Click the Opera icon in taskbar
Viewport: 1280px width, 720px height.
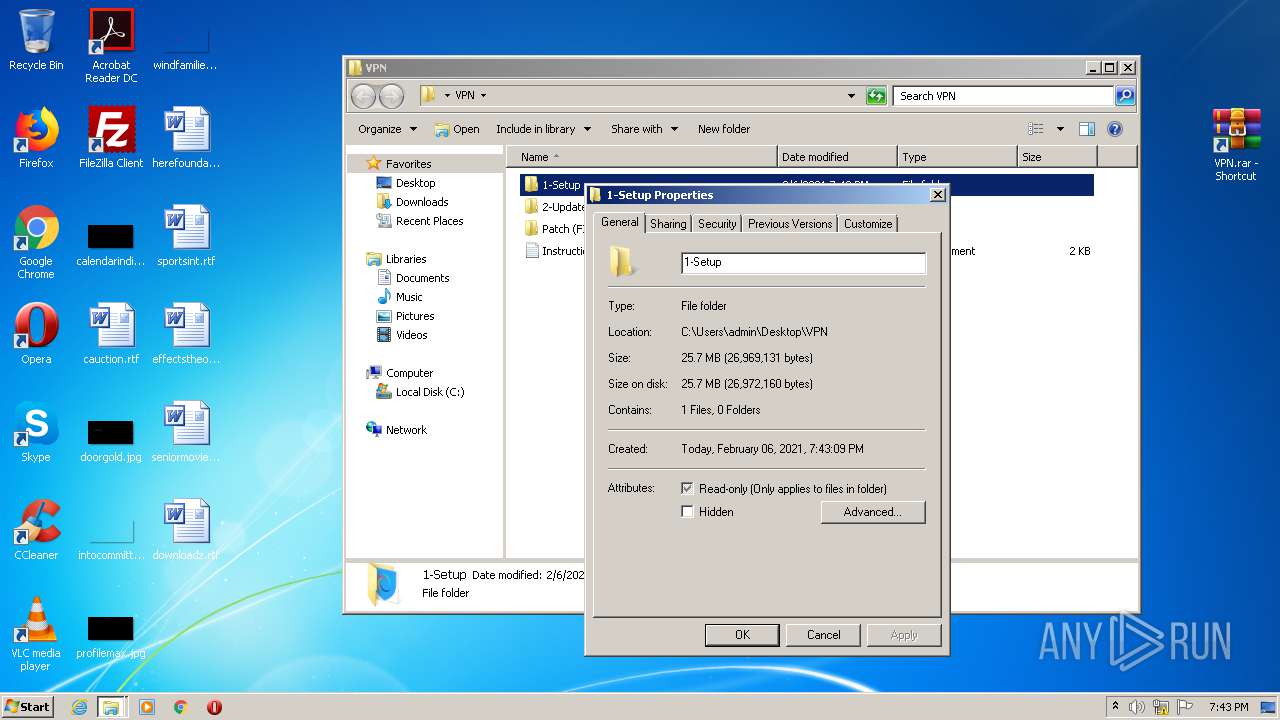[214, 707]
